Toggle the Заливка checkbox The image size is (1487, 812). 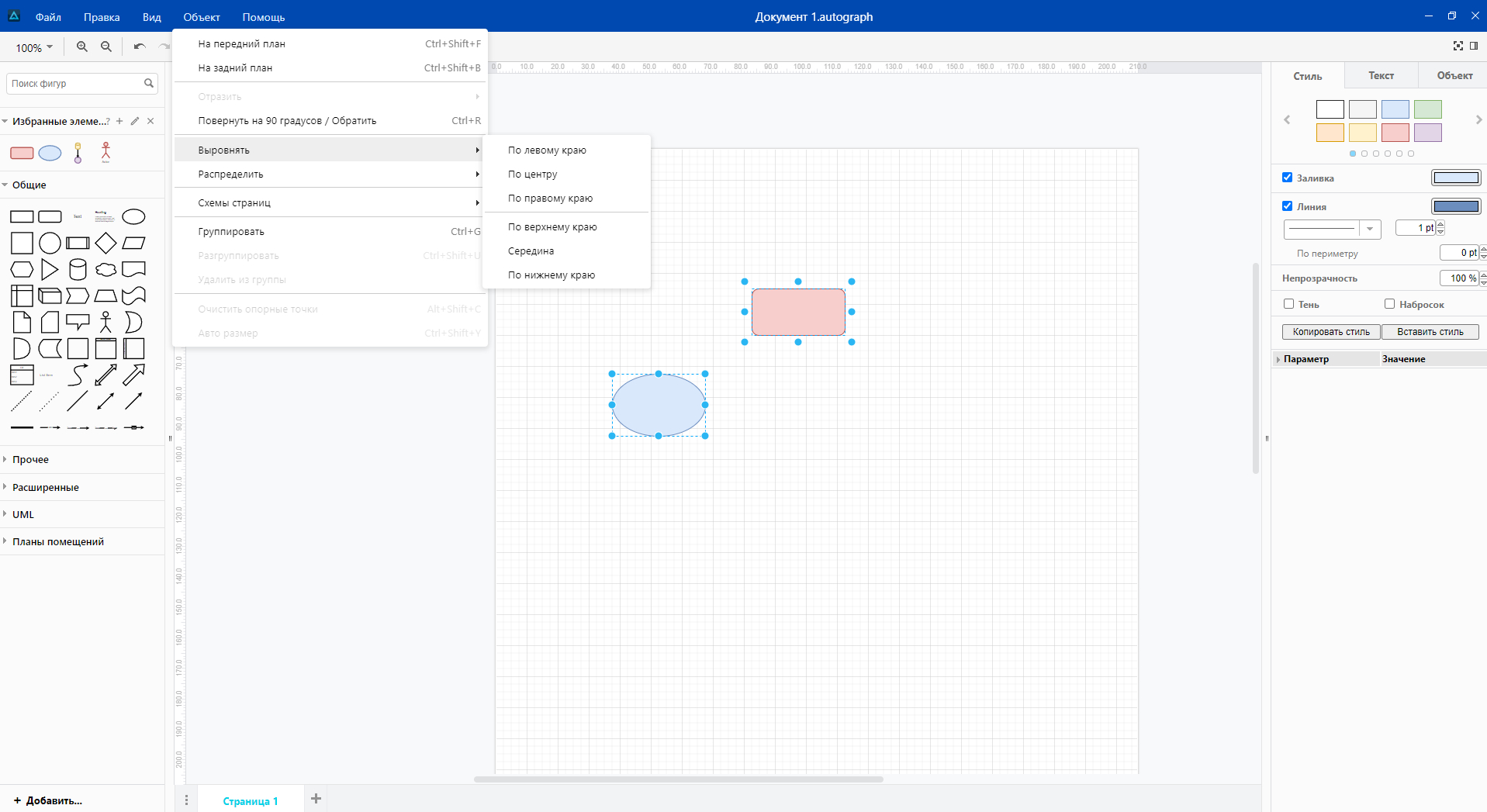click(1288, 178)
